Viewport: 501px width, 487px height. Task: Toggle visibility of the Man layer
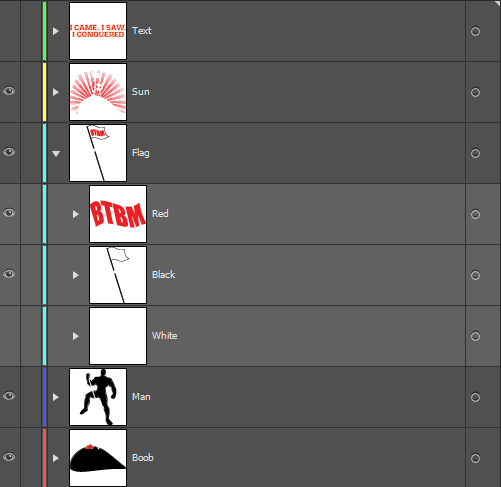tap(9, 396)
